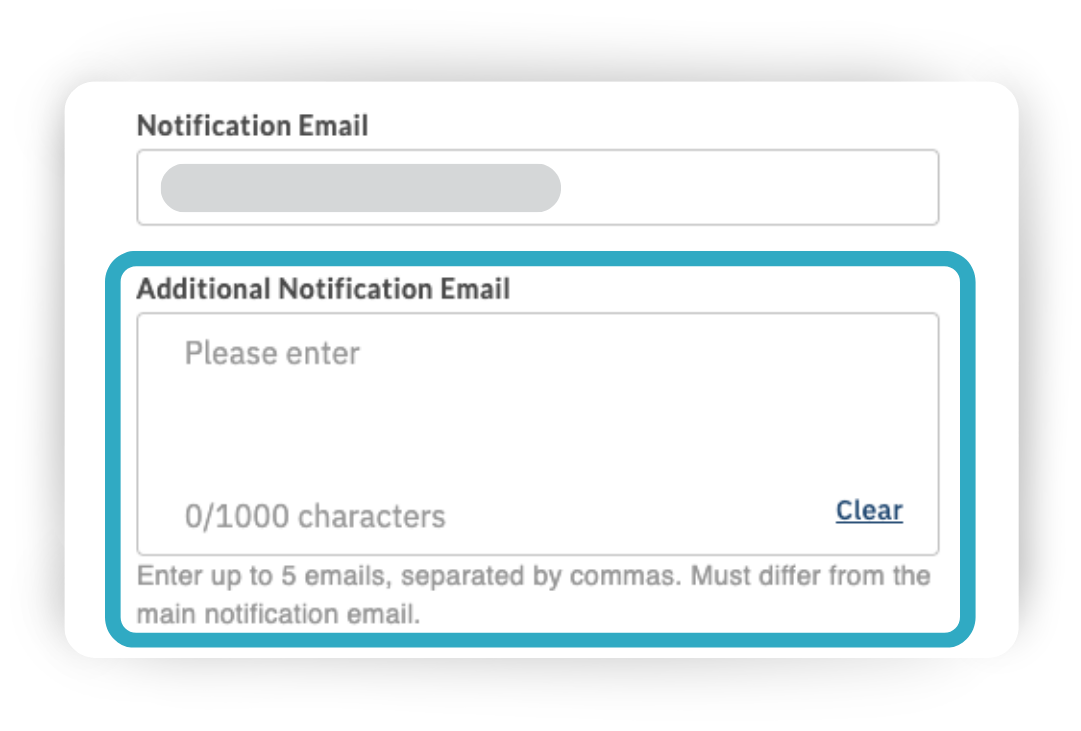Select the "Notification Email" field label
The image size is (1081, 731).
click(x=252, y=126)
